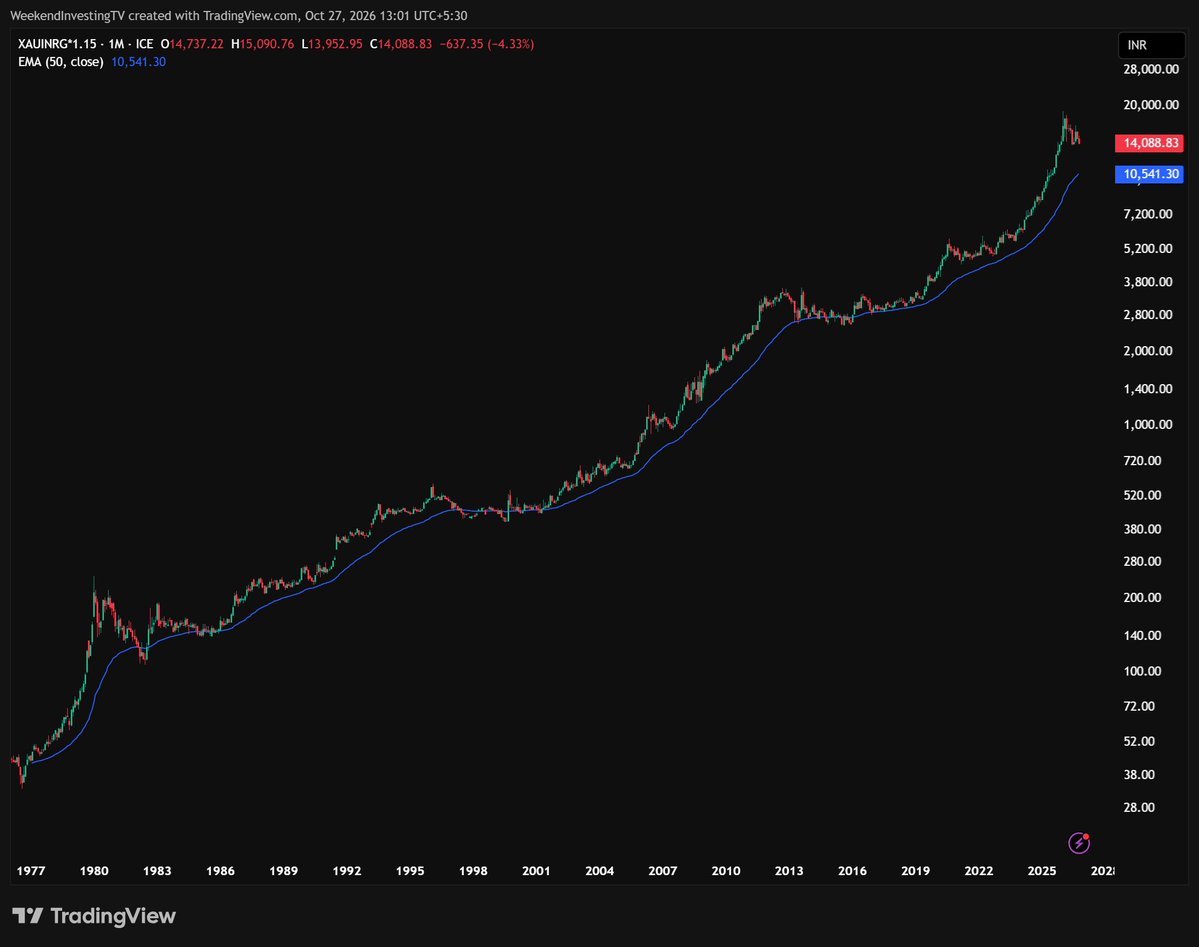The width and height of the screenshot is (1199, 947).
Task: Click the high value 15,090.76
Action: 267,44
